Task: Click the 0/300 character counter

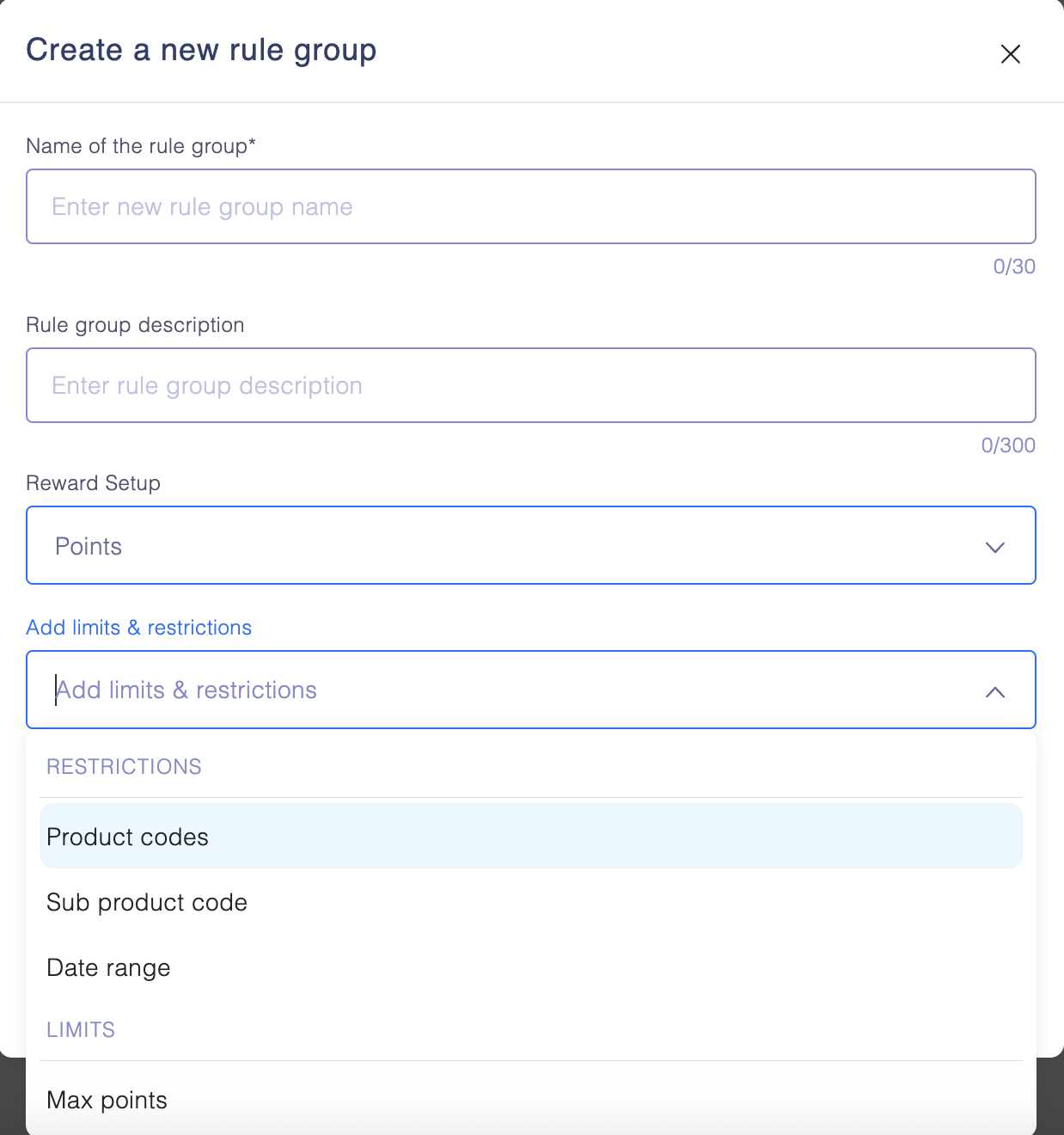Action: (1008, 445)
